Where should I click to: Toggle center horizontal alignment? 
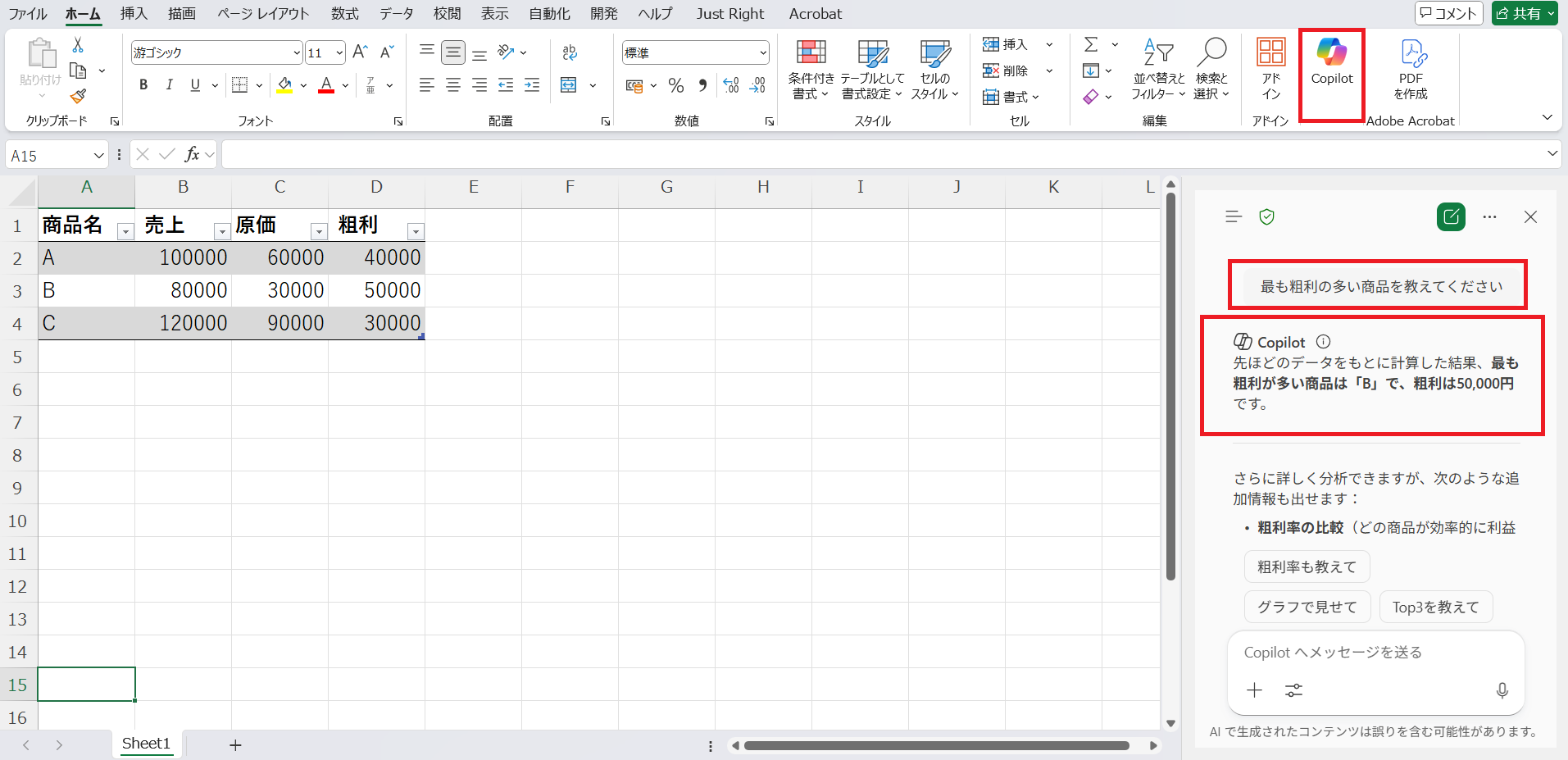pos(452,84)
